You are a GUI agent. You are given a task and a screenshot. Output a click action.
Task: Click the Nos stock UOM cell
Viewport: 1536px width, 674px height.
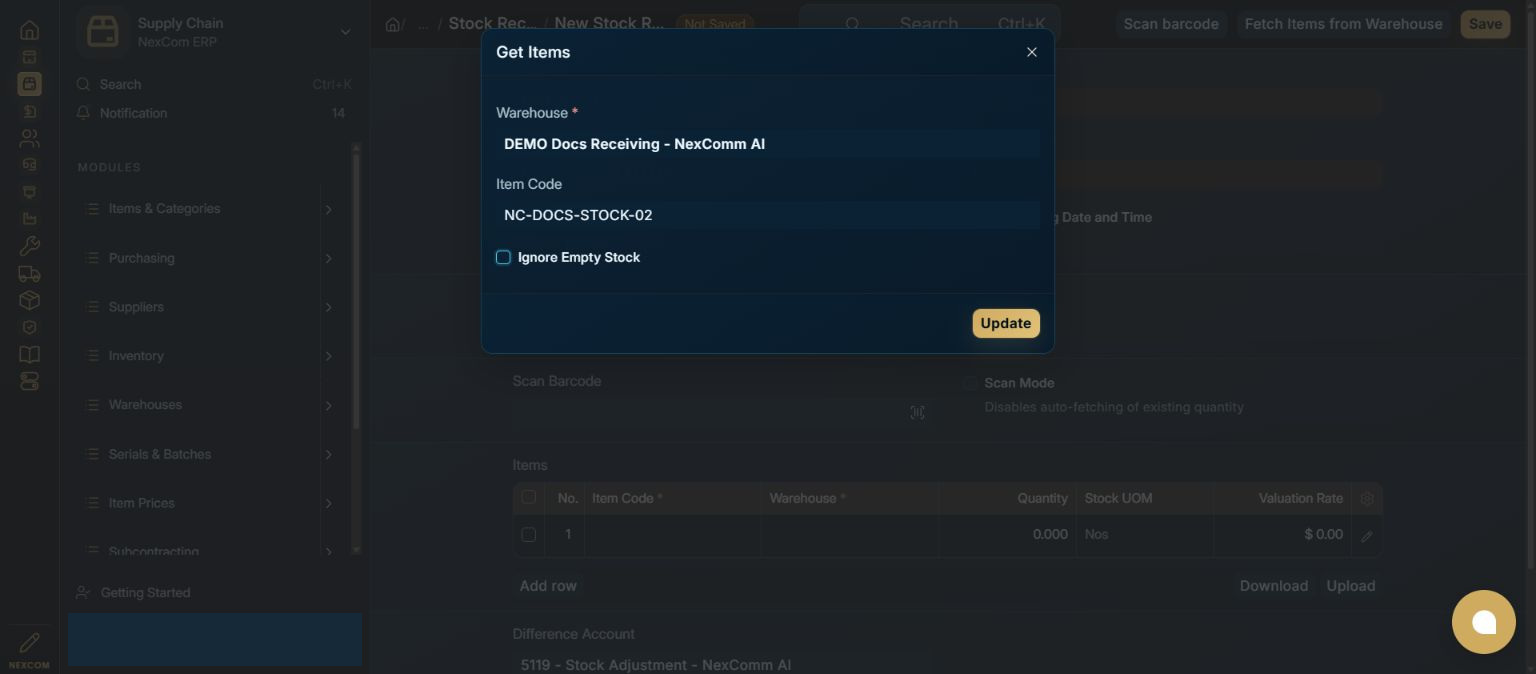click(1145, 535)
